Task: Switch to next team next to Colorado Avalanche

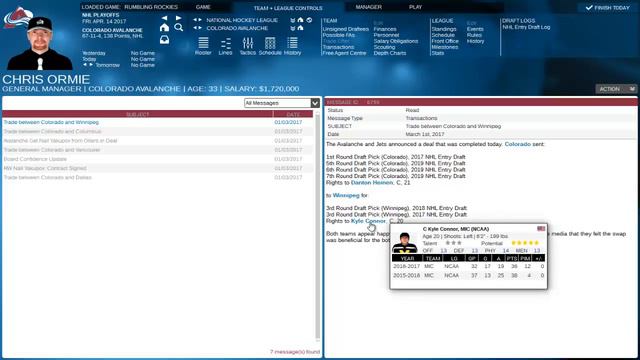Action: tap(200, 28)
